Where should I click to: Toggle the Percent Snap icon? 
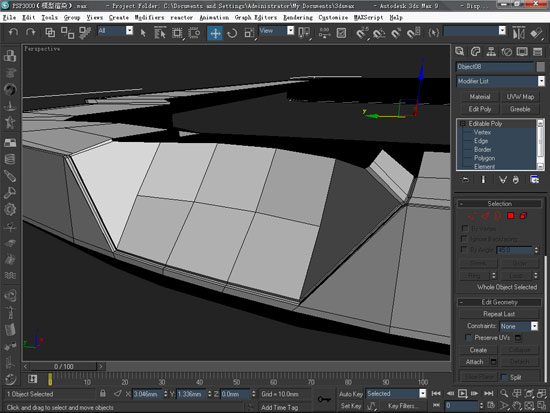click(x=396, y=33)
